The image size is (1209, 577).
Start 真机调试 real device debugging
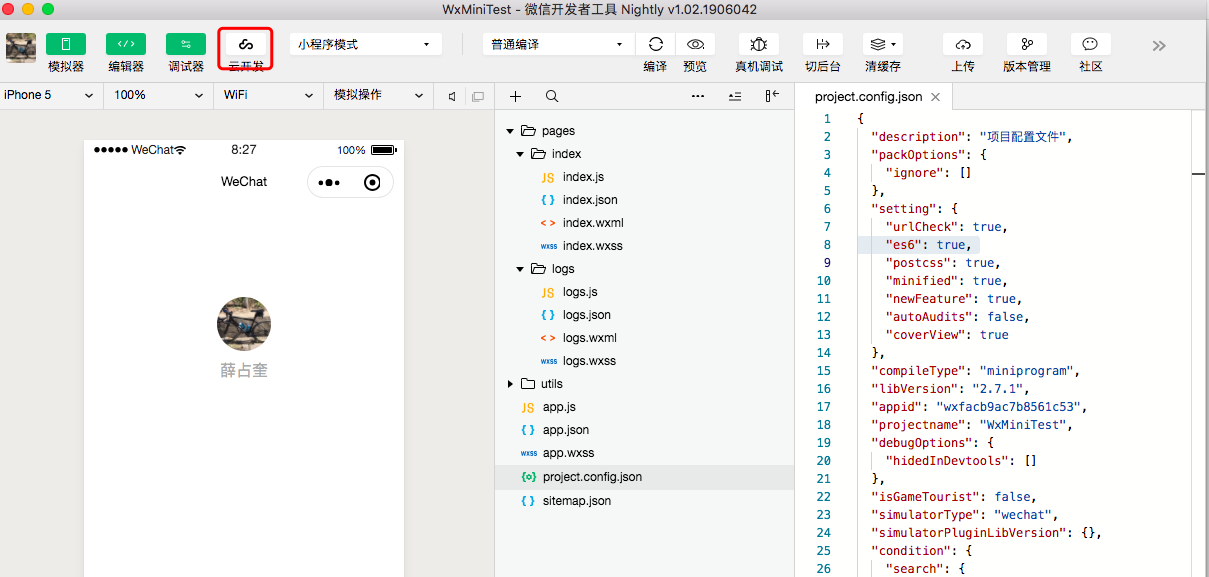759,44
